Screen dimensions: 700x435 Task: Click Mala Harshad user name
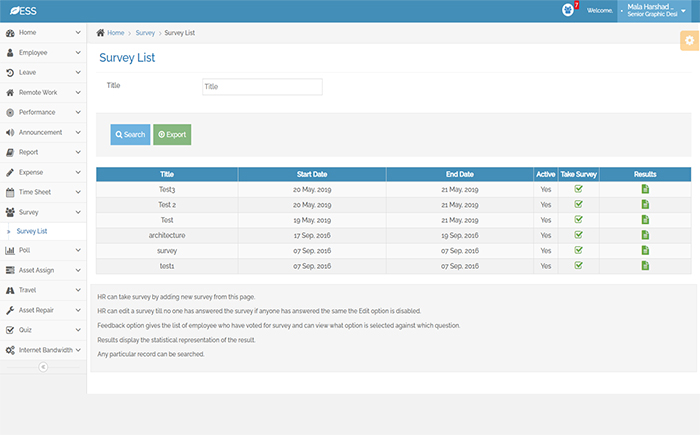[x=648, y=7]
